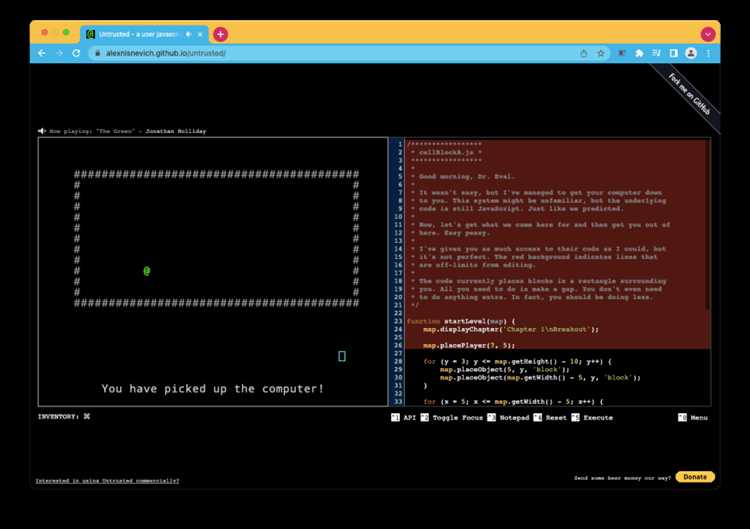Open the Extensions puzzle-piece menu
Screen dimensions: 750x529
(639, 53)
